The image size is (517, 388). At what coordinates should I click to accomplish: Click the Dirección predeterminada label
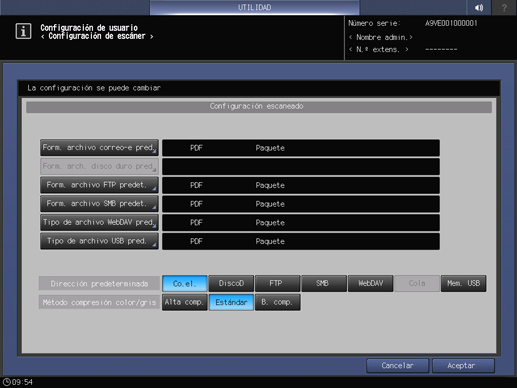[99, 283]
